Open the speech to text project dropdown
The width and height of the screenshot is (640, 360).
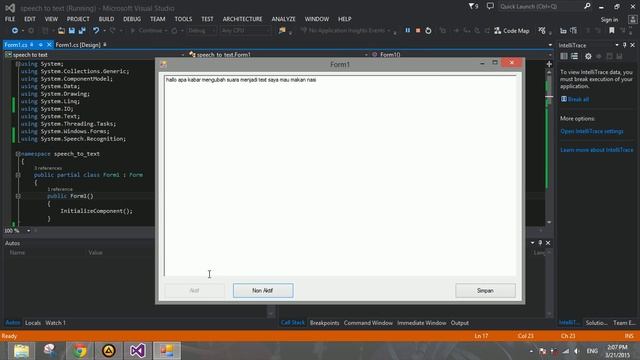(x=95, y=55)
